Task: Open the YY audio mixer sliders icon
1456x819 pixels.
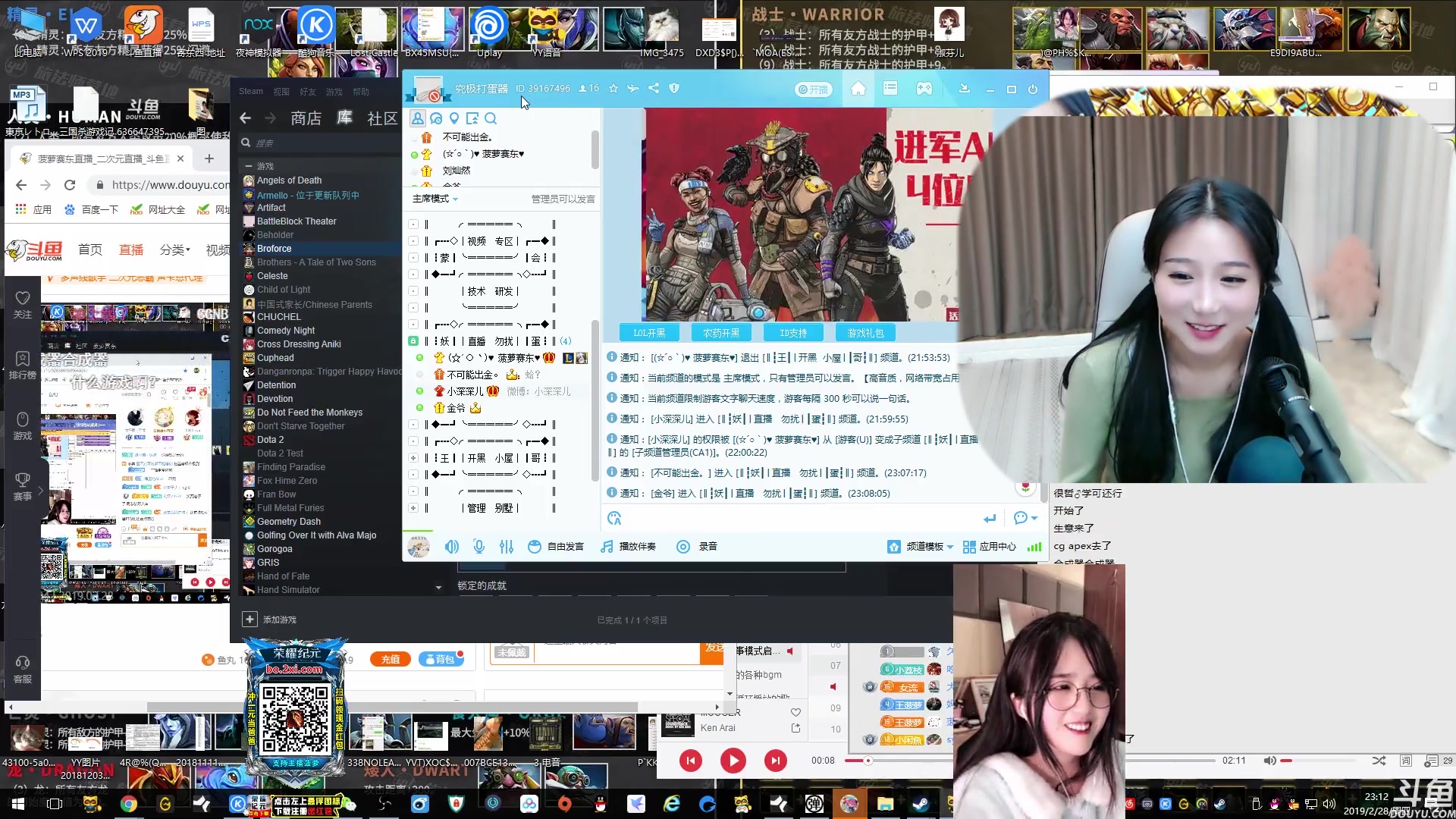Action: point(507,547)
